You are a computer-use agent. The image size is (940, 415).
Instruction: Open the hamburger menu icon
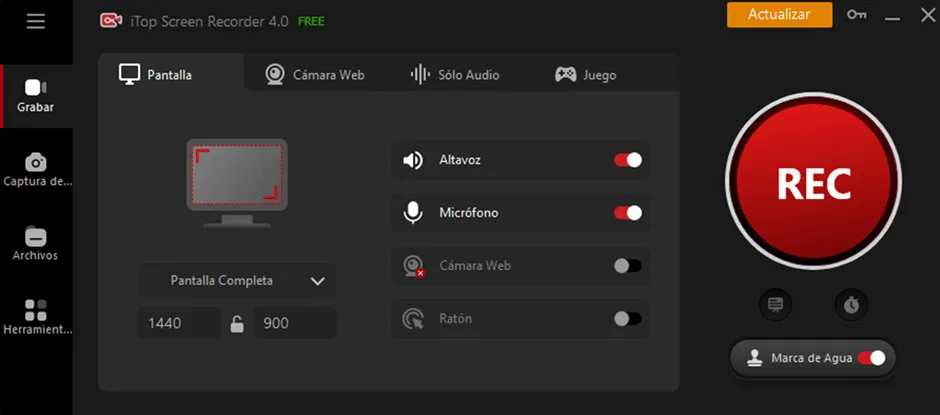pyautogui.click(x=36, y=21)
